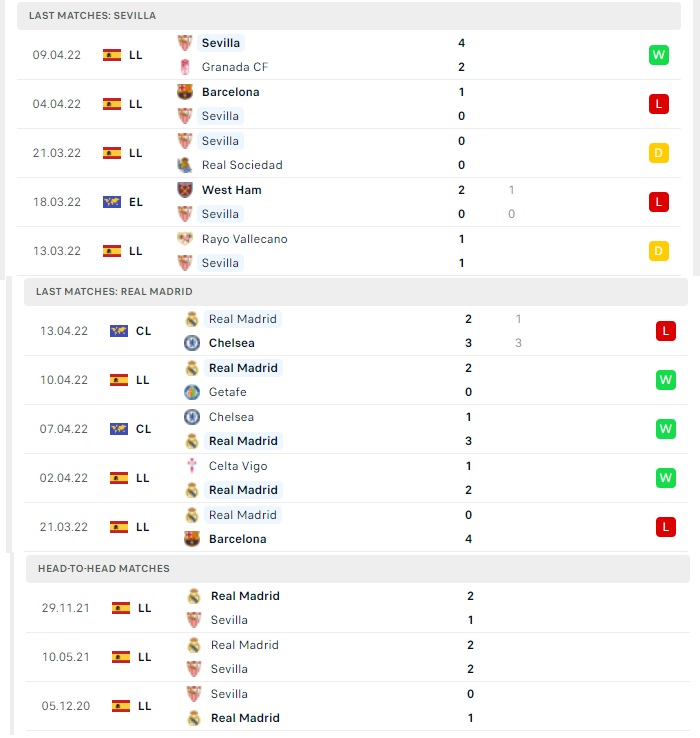Open the Last Matches: Real Madrid header
Screen dimensions: 700x738
pyautogui.click(x=356, y=292)
